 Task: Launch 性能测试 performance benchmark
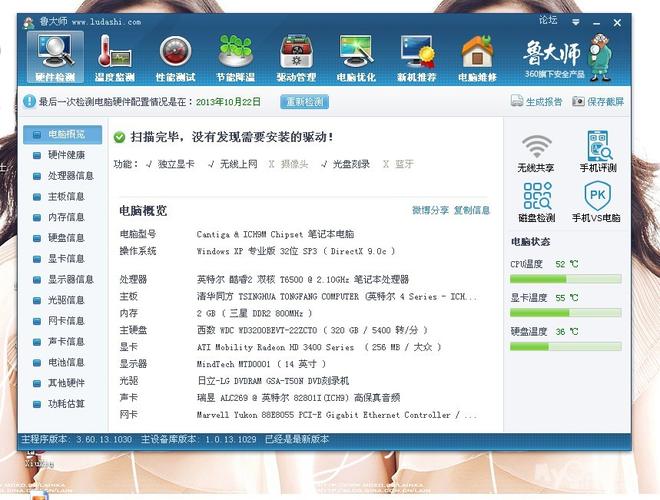(x=176, y=58)
